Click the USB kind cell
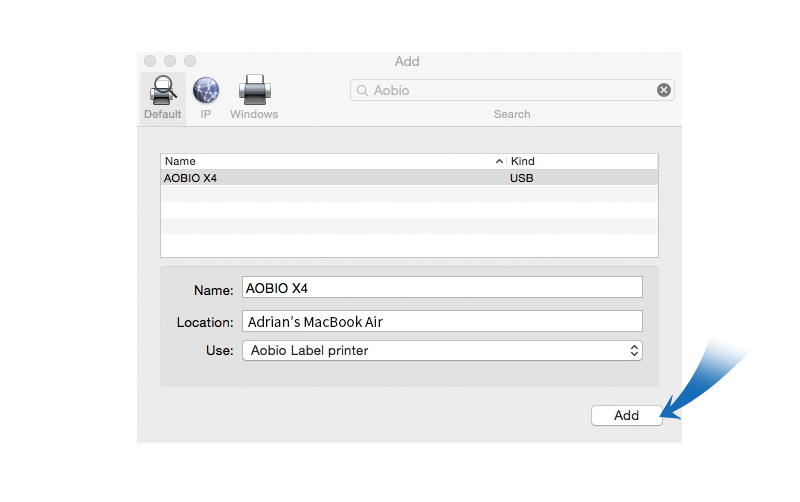This screenshot has height=502, width=800. 521,178
